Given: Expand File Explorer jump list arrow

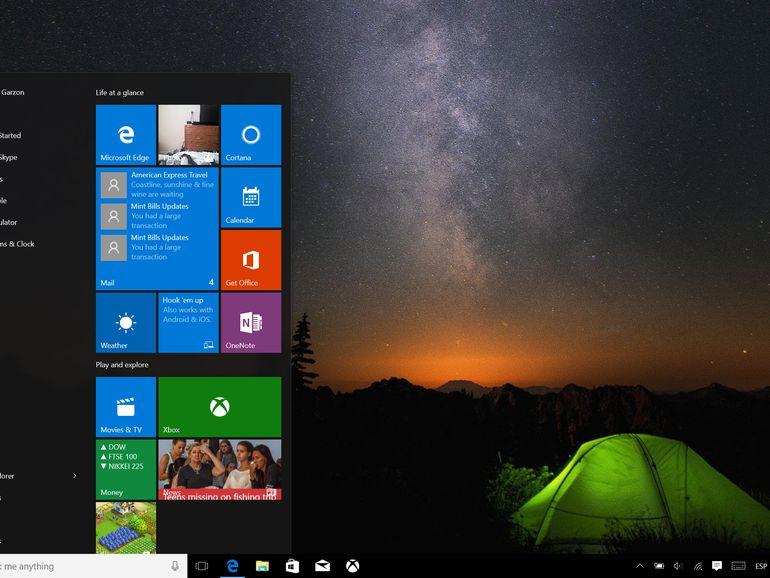Looking at the screenshot, I should (74, 476).
